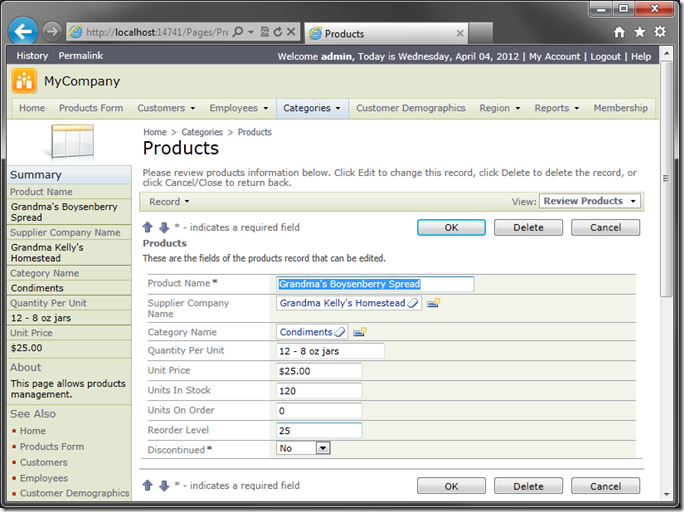Viewport: 684px width, 512px height.
Task: Open the browser home icon
Action: coord(619,32)
